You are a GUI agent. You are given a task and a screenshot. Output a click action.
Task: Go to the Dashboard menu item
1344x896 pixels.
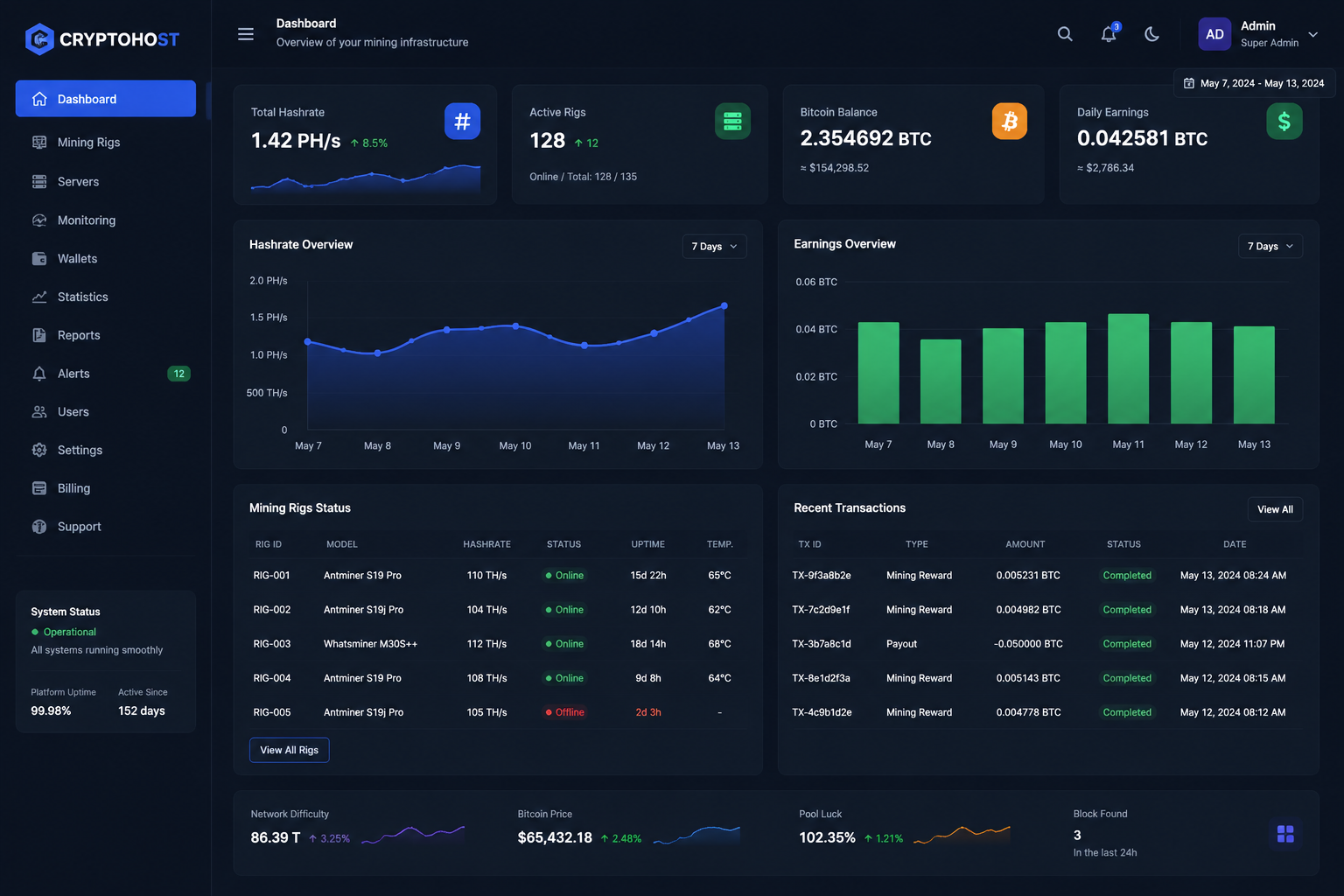[106, 99]
